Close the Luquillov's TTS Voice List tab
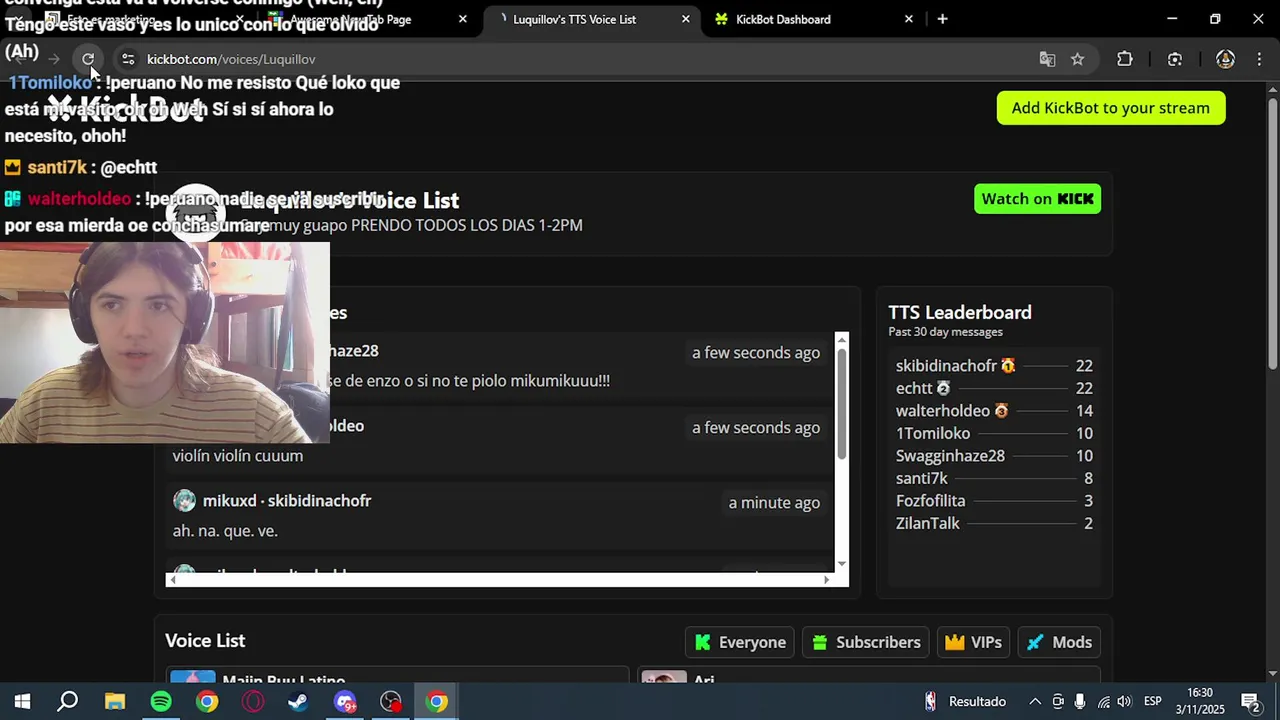Screen dimensions: 1280x720 [685, 19]
